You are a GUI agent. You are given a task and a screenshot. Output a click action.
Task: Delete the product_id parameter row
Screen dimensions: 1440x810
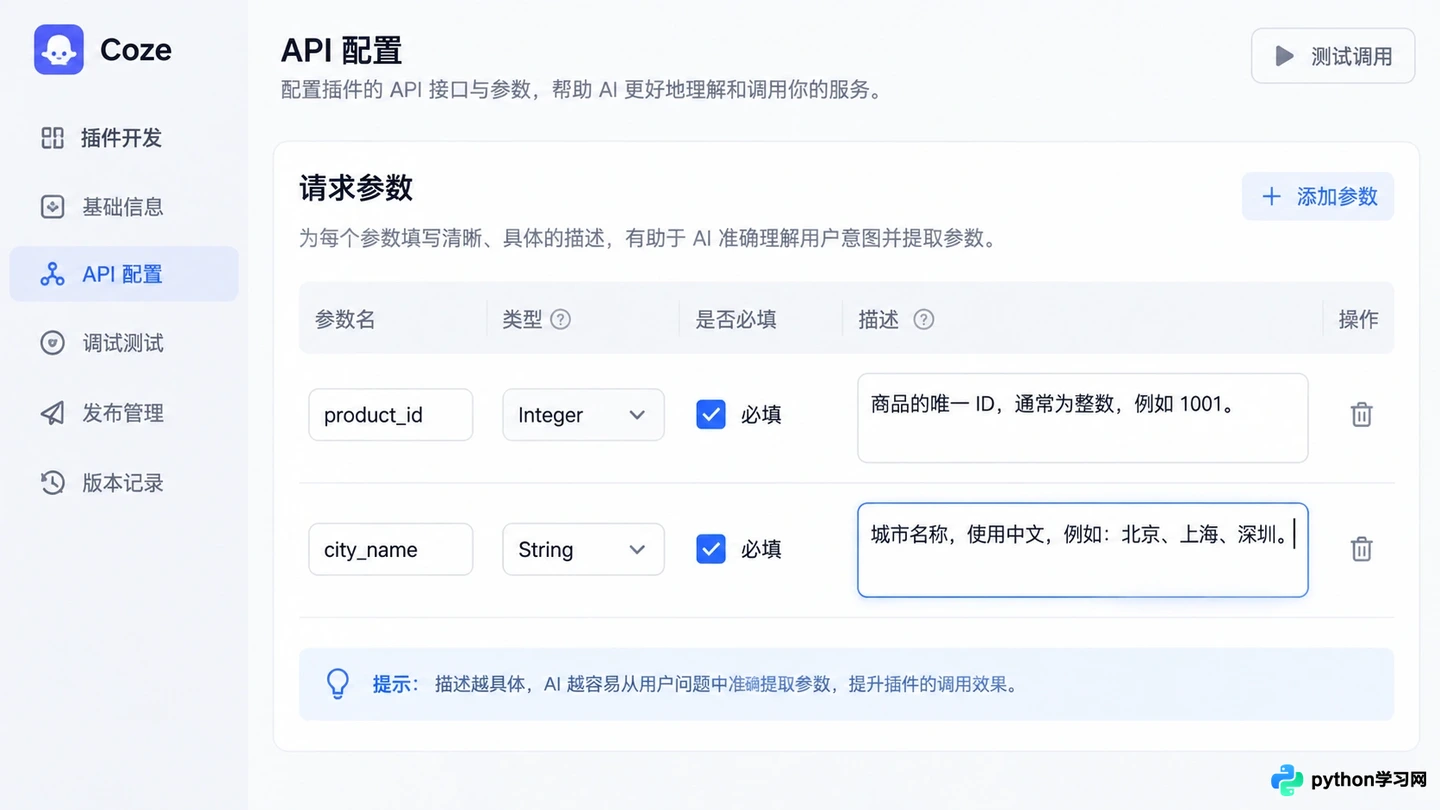(x=1361, y=414)
